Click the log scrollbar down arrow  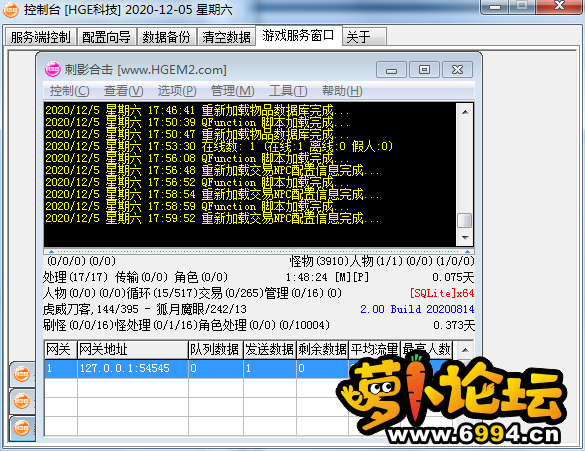tap(465, 238)
